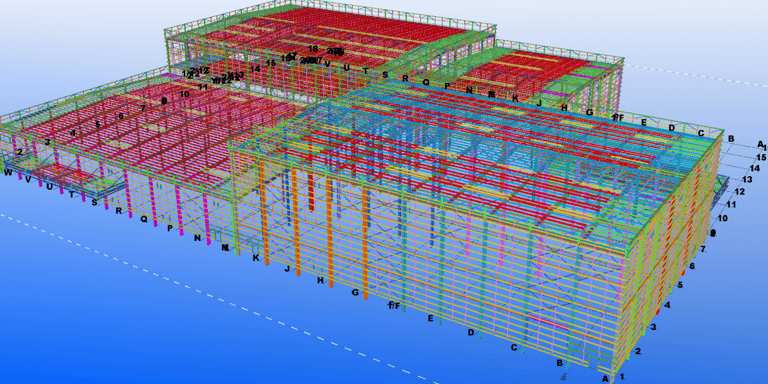Select grid label Q beneath the magenta columns

click(x=144, y=219)
